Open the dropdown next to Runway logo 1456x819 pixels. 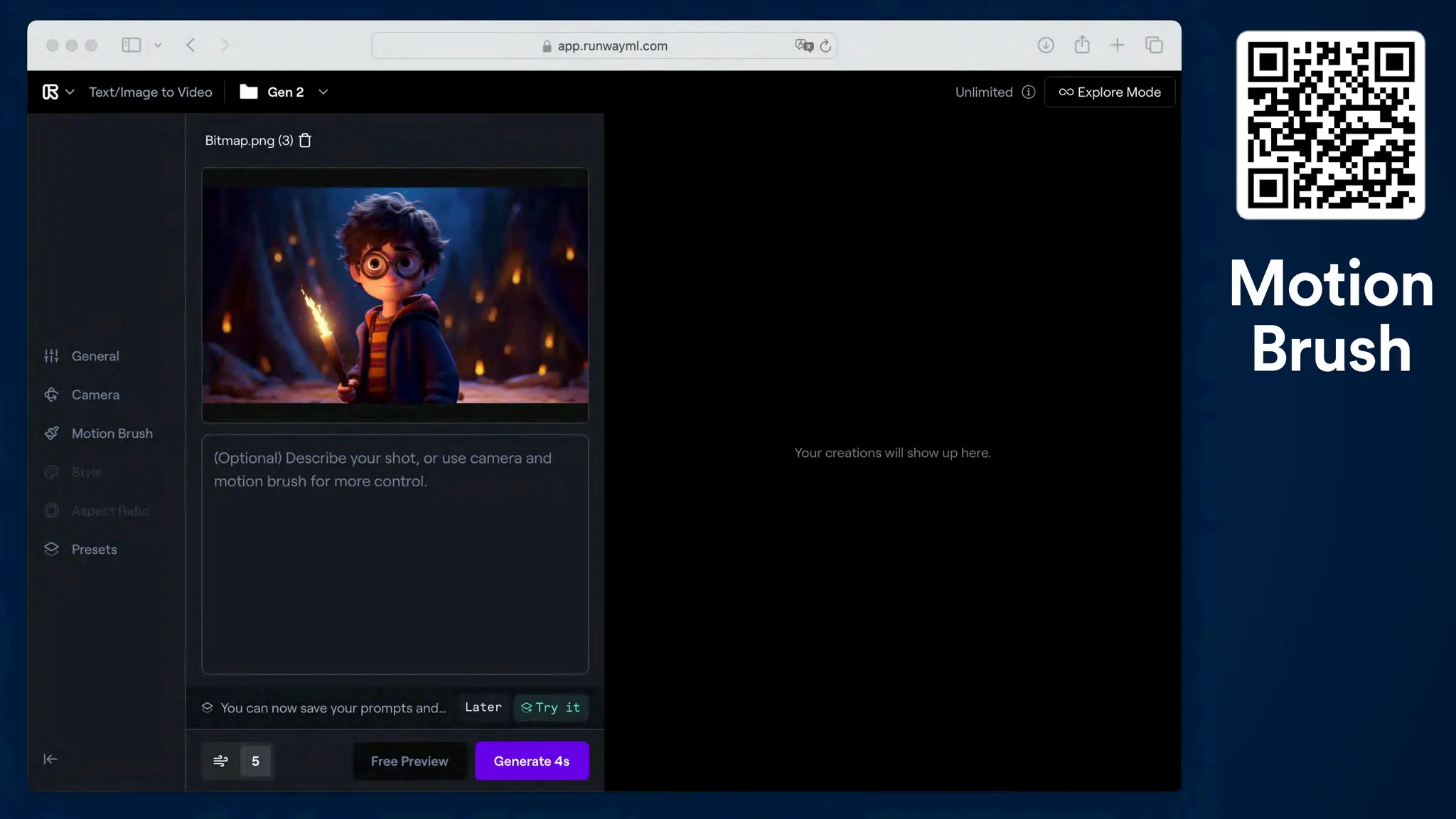click(70, 92)
